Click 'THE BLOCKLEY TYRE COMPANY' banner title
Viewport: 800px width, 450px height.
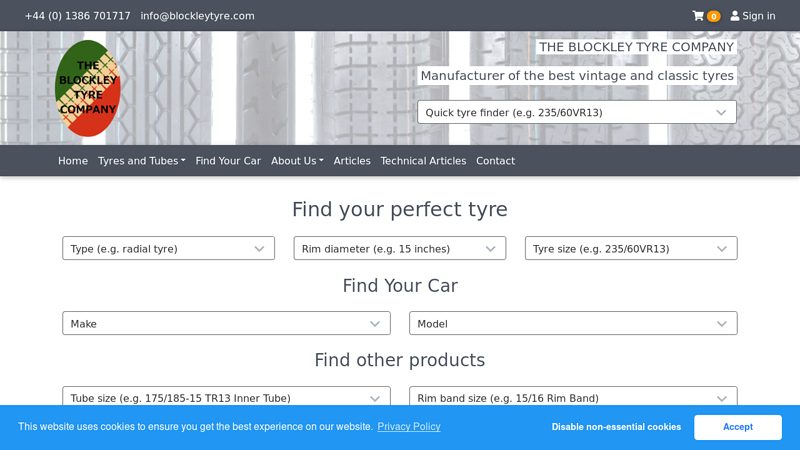636,47
